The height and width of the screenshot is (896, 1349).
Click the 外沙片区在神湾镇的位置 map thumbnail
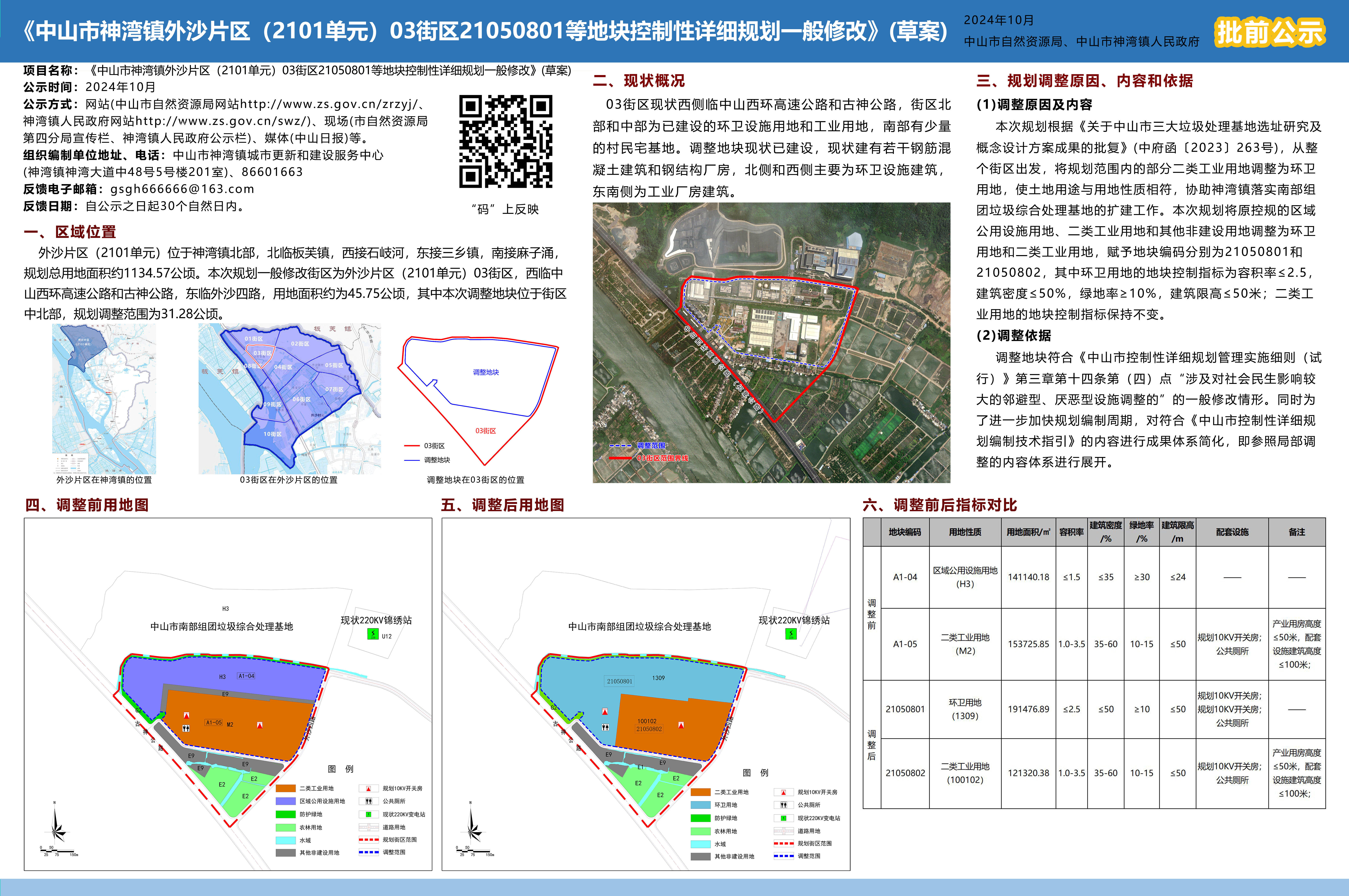[x=104, y=399]
